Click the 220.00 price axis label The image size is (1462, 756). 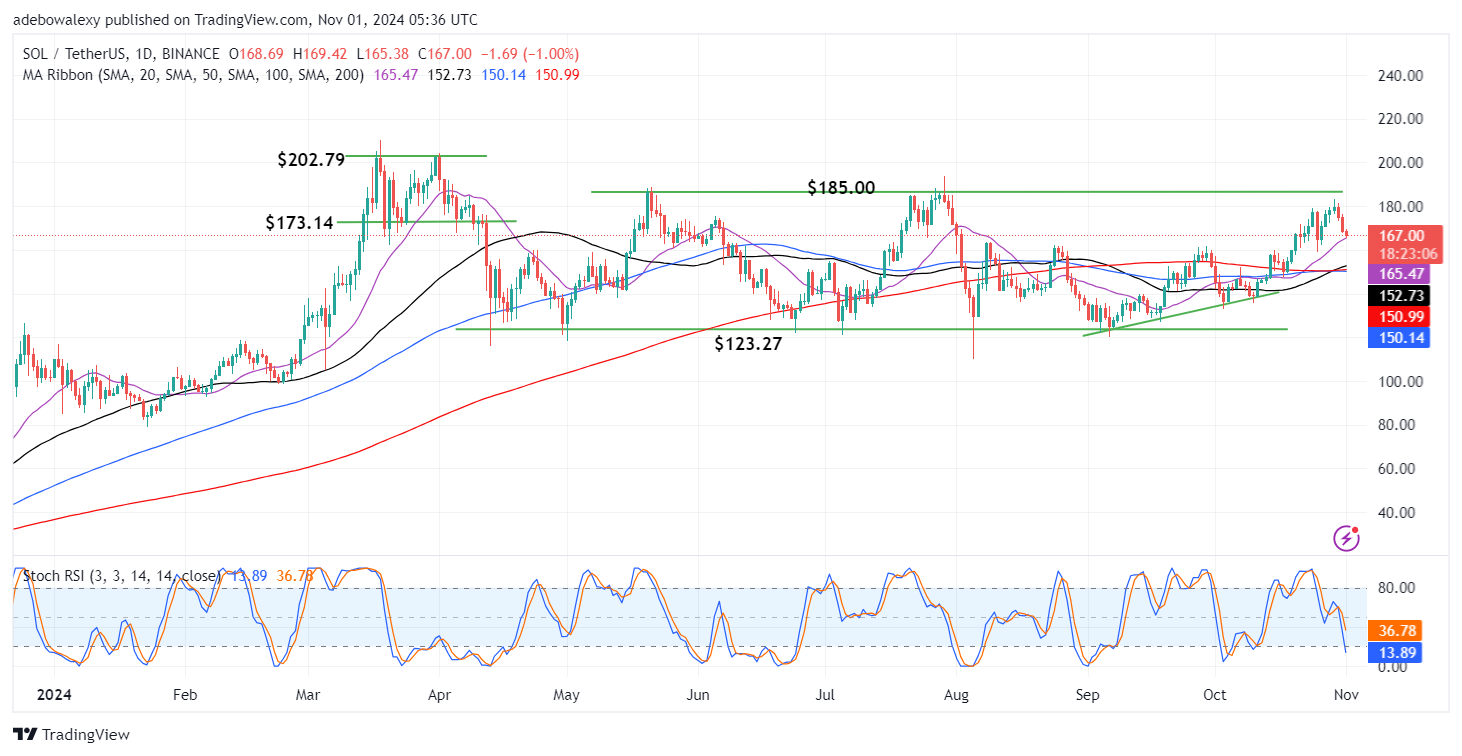click(x=1401, y=118)
